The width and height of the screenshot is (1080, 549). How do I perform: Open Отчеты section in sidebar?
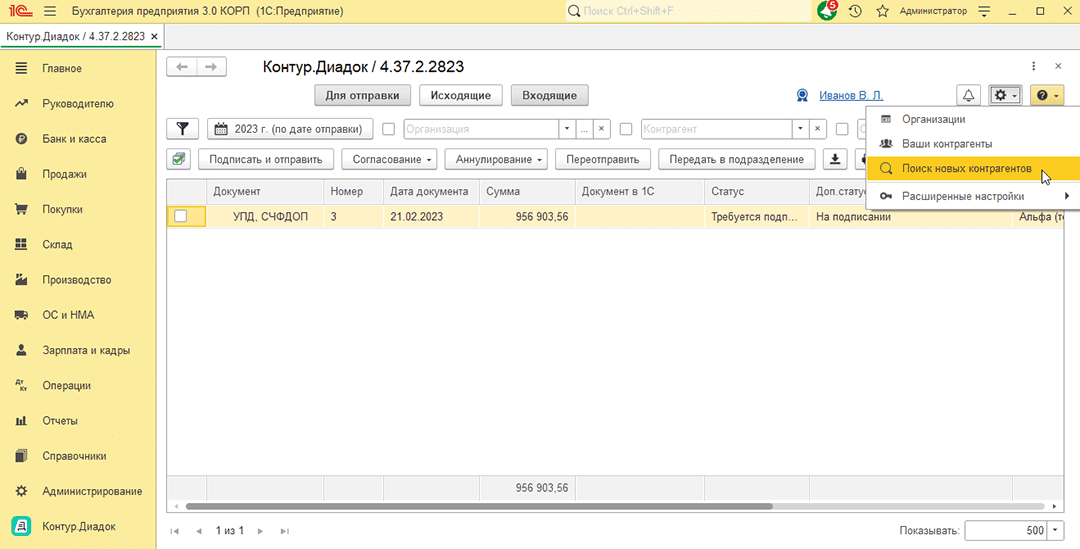[78, 420]
